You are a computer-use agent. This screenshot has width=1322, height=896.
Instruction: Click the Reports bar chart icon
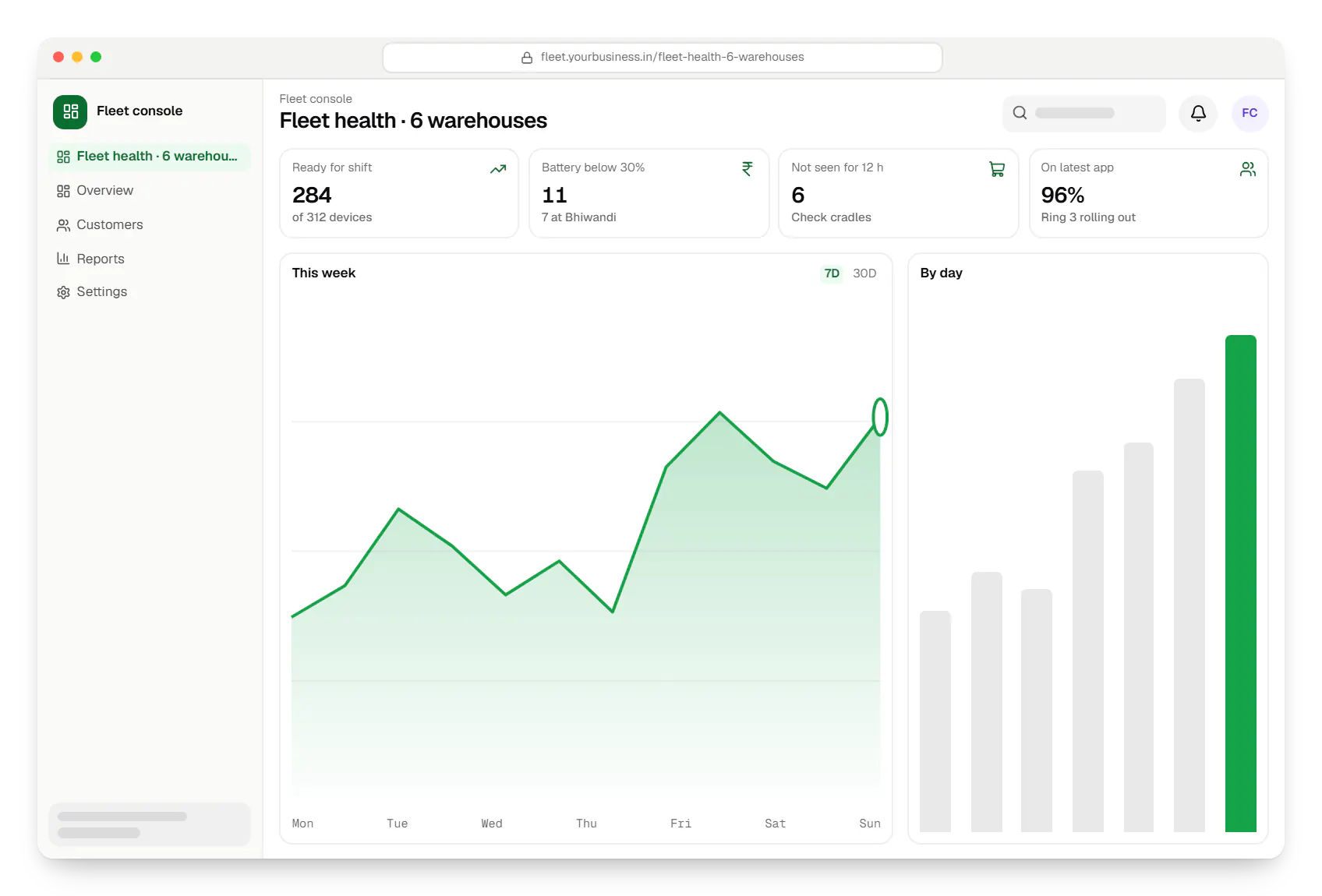63,259
